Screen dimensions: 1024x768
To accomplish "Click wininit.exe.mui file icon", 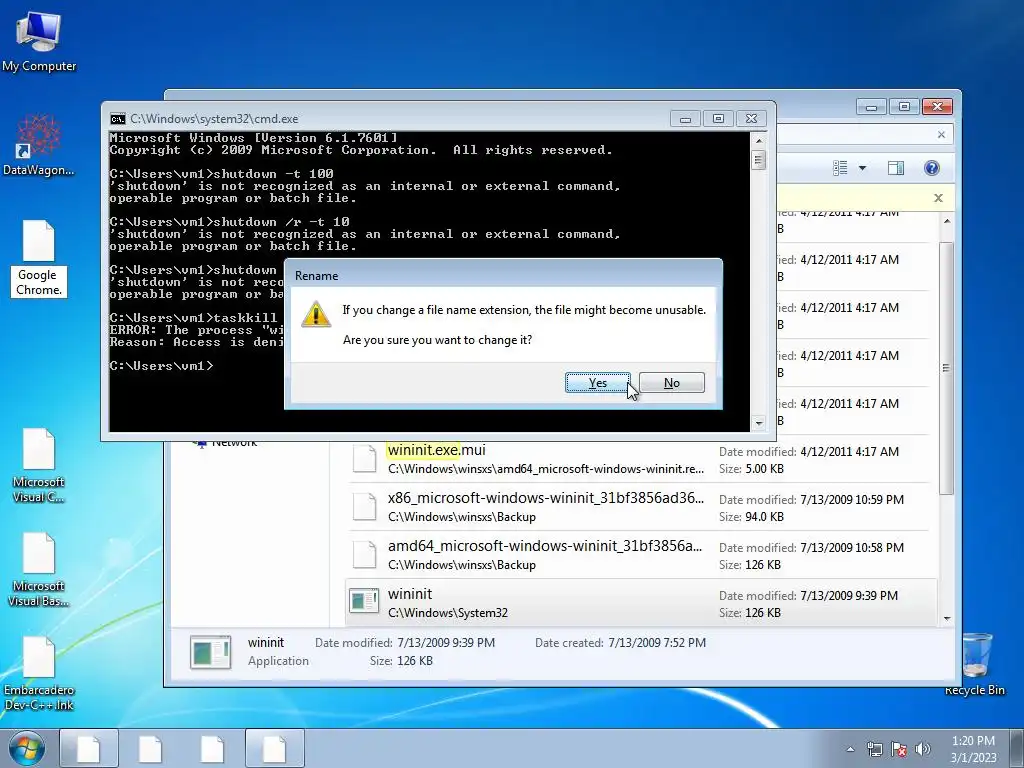I will click(364, 458).
